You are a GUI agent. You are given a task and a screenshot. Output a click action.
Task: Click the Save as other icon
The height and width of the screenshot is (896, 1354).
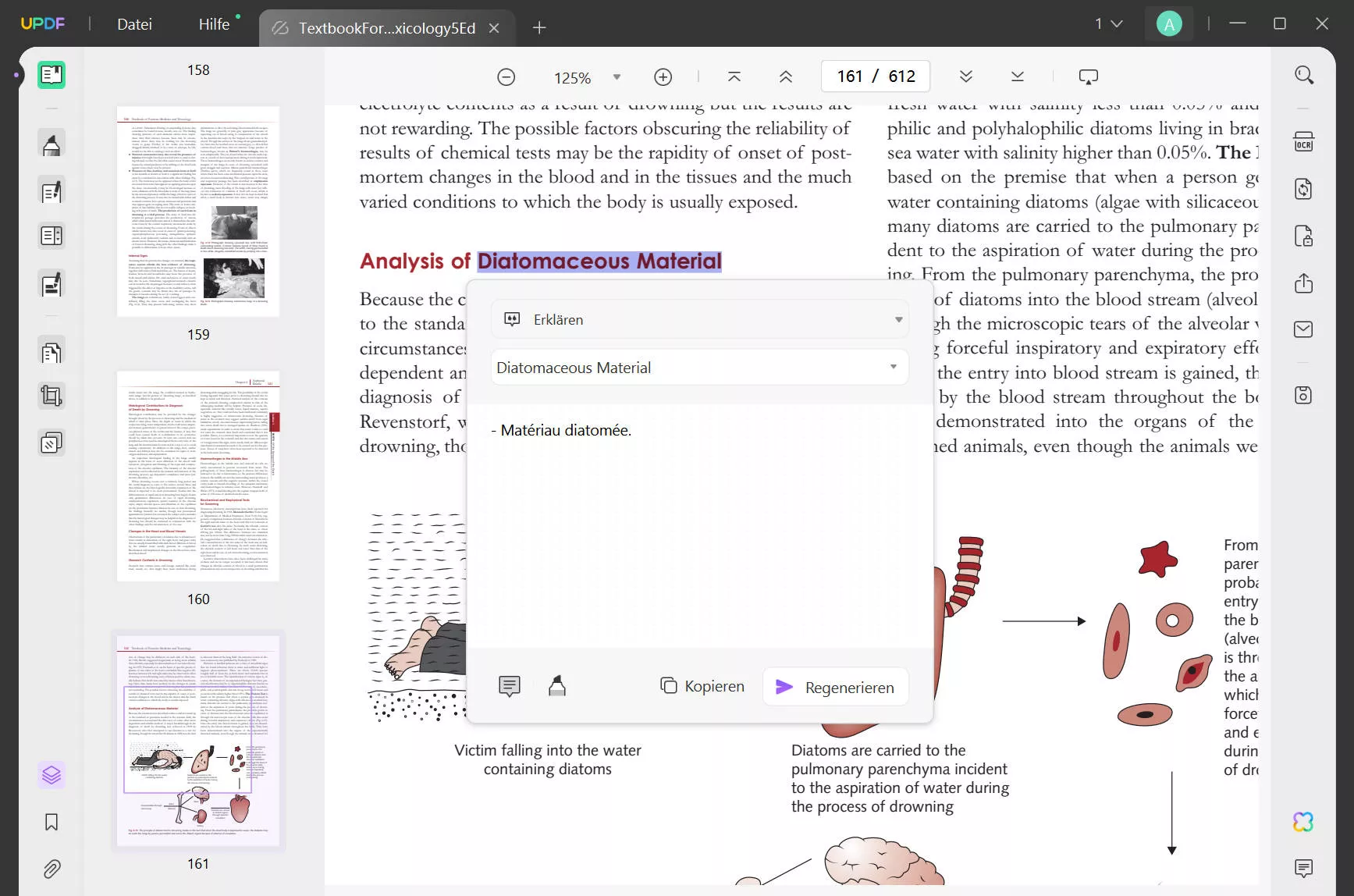click(x=1304, y=395)
